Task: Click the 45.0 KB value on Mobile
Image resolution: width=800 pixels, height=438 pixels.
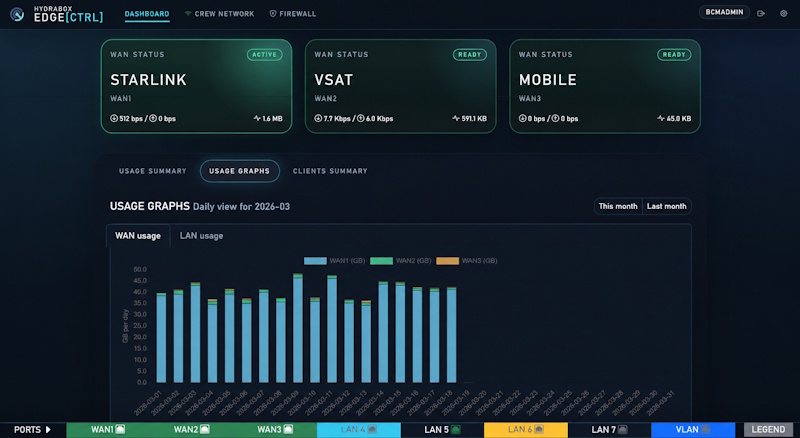Action: (679, 118)
